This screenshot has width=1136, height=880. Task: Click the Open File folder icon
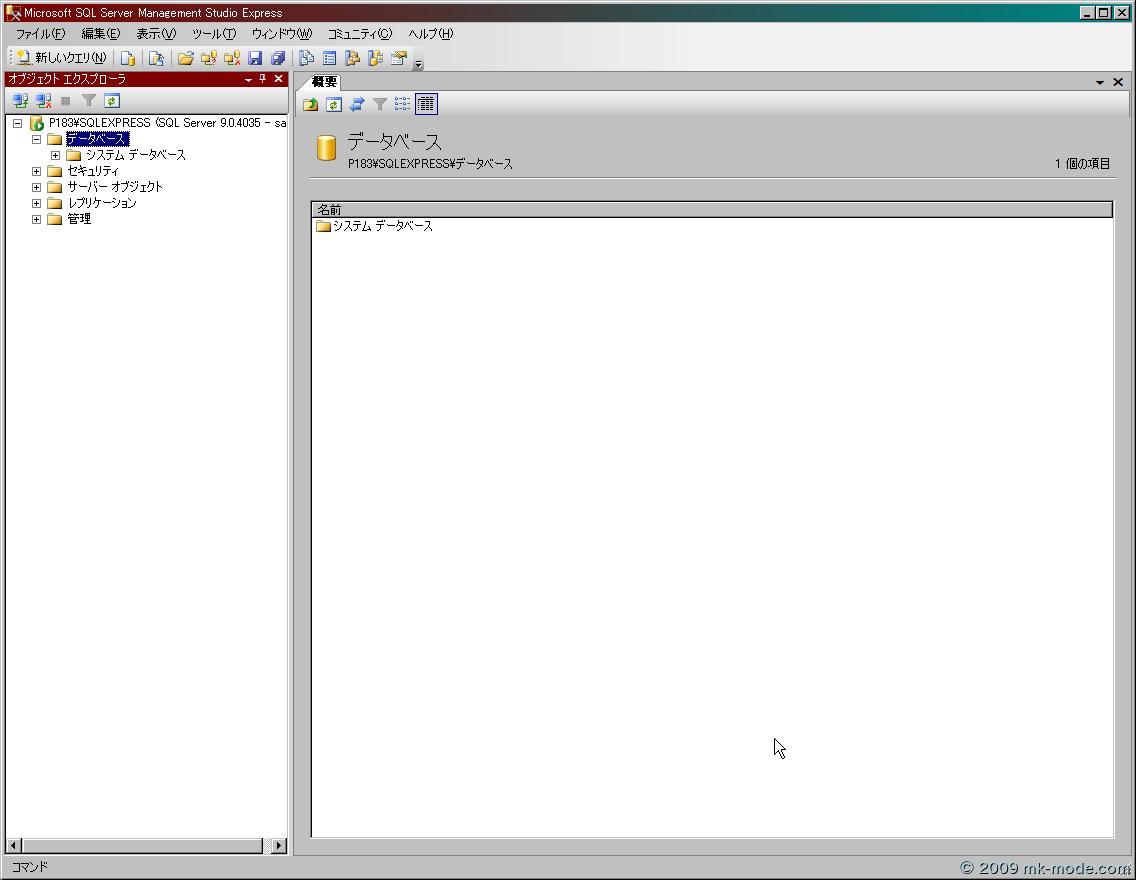pos(185,58)
